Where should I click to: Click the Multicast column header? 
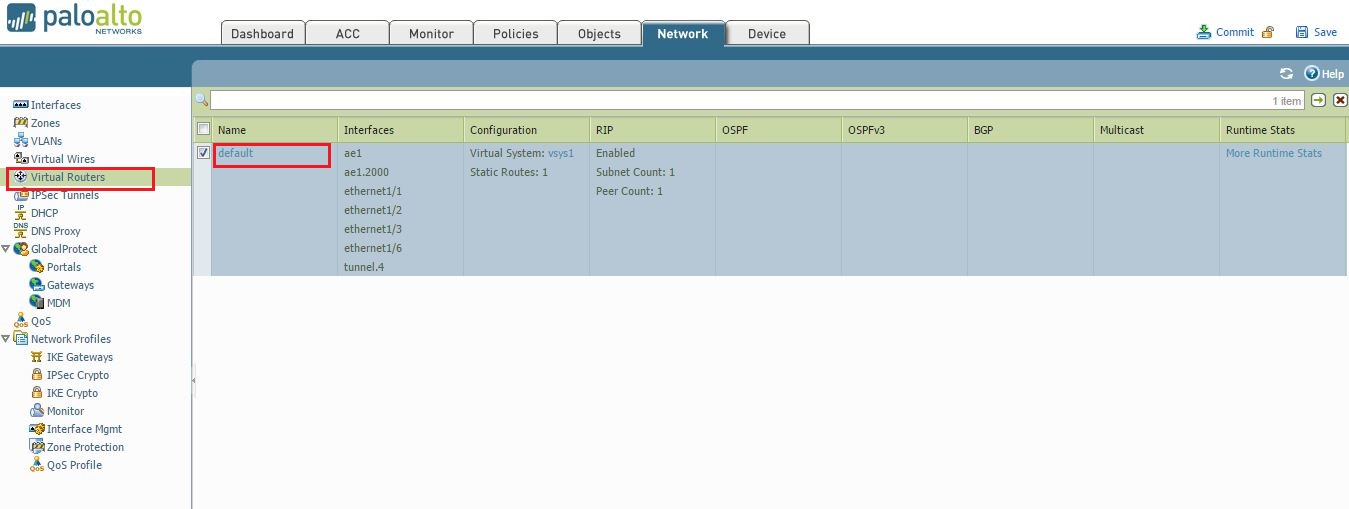coord(1156,130)
